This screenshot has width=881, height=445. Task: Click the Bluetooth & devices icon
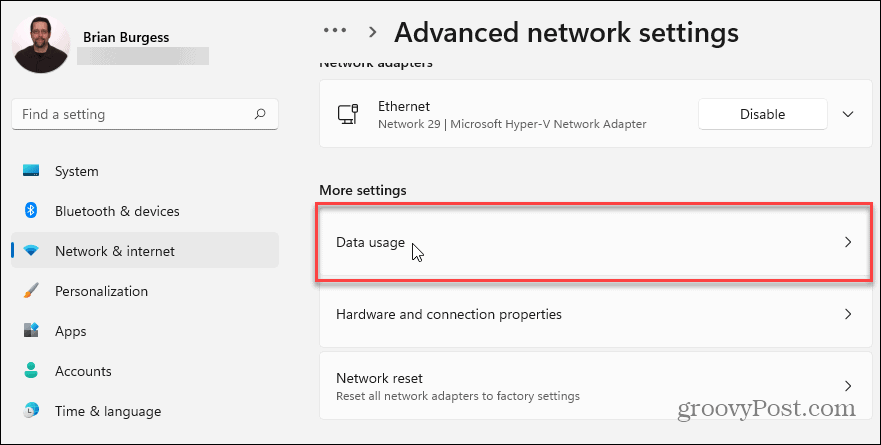tap(31, 211)
